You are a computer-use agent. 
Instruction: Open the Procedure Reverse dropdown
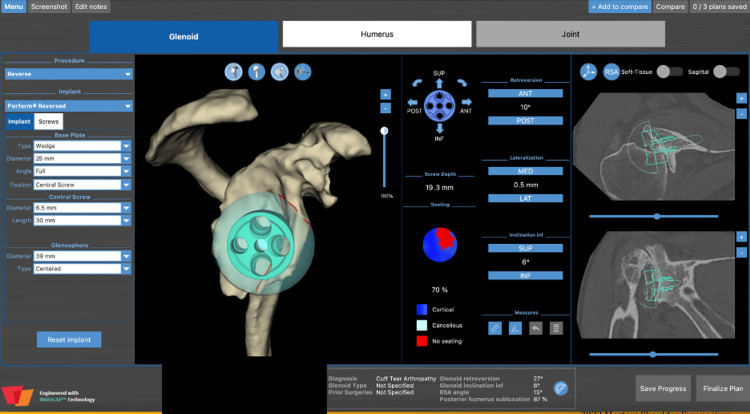(68, 74)
